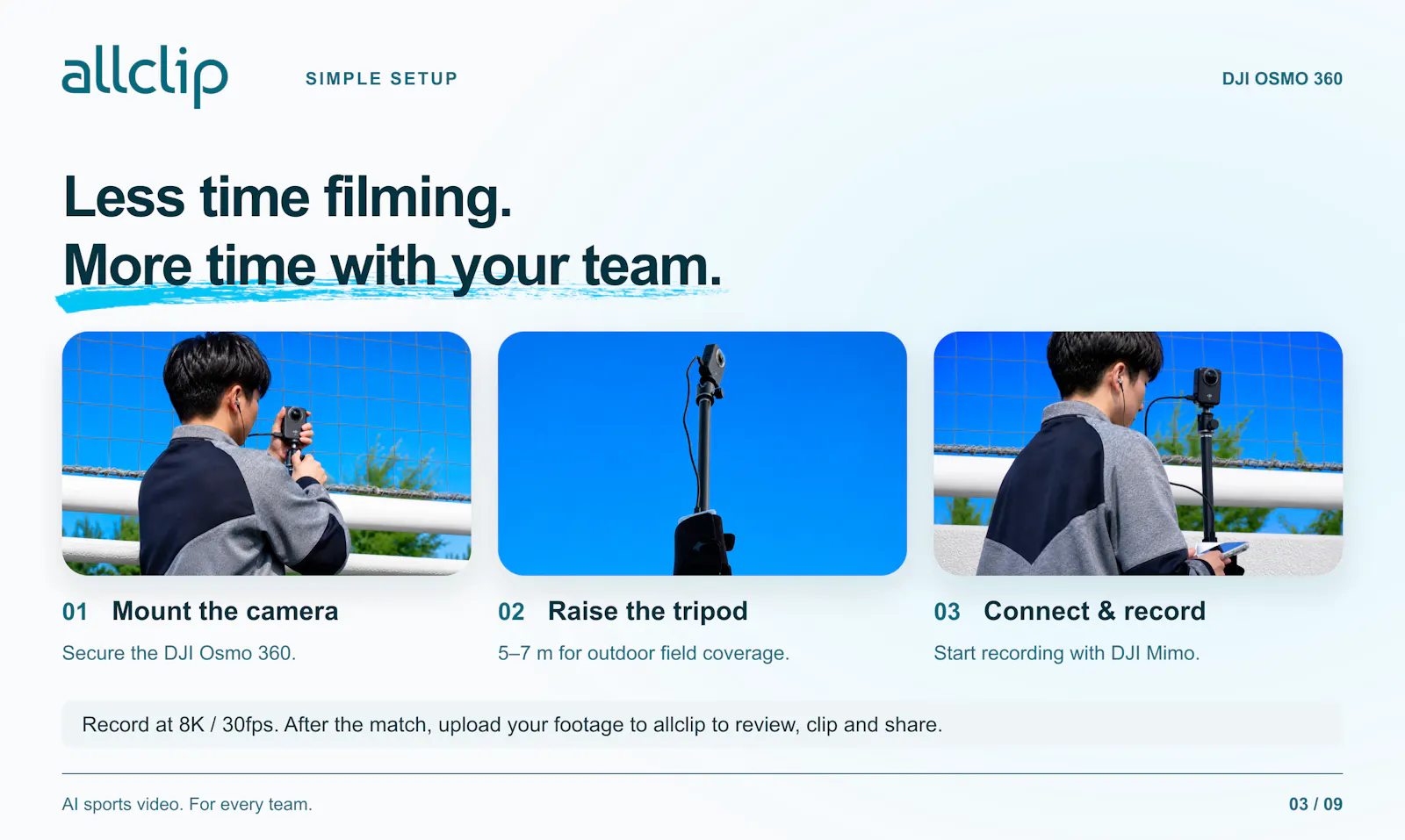Click step number 01
Viewport: 1405px width, 840px height.
tap(75, 612)
